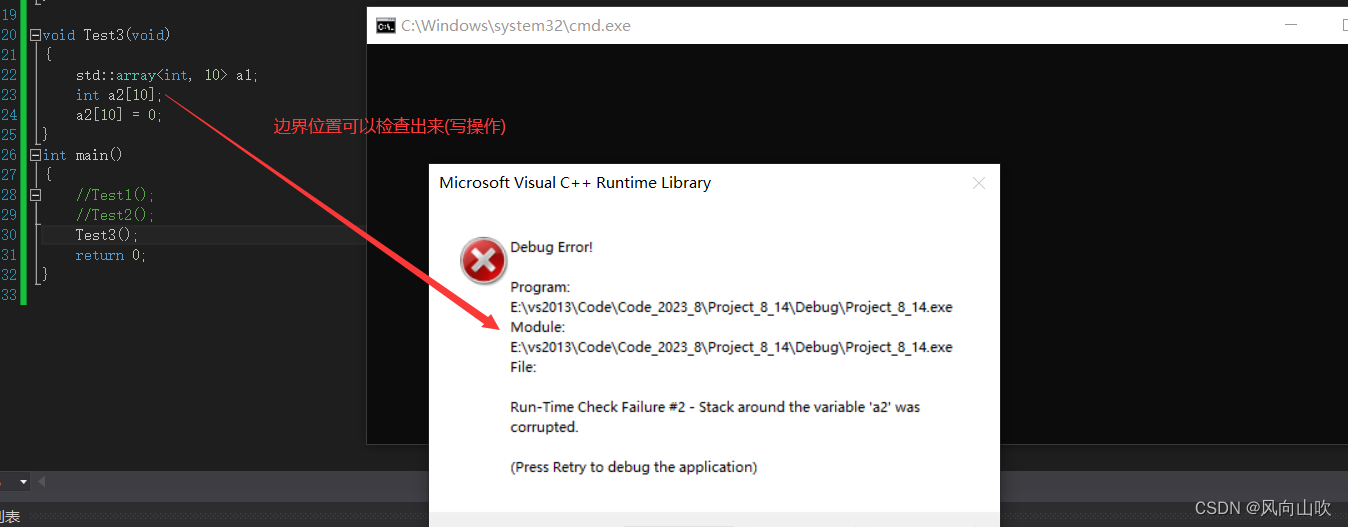Click the "File:" label in dialog
Viewport: 1348px width, 527px height.
pos(523,367)
